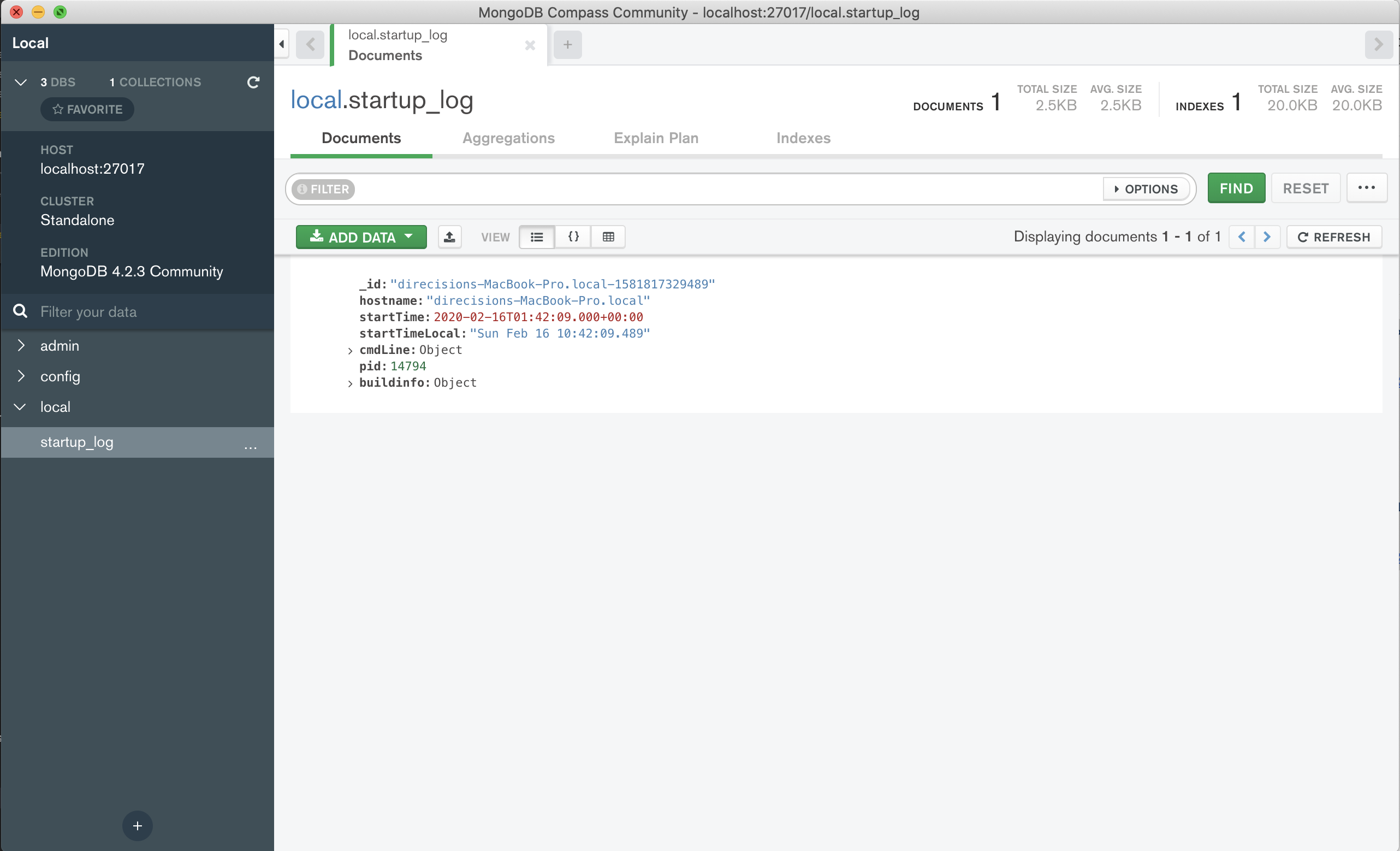Go to next page of documents

click(1266, 237)
